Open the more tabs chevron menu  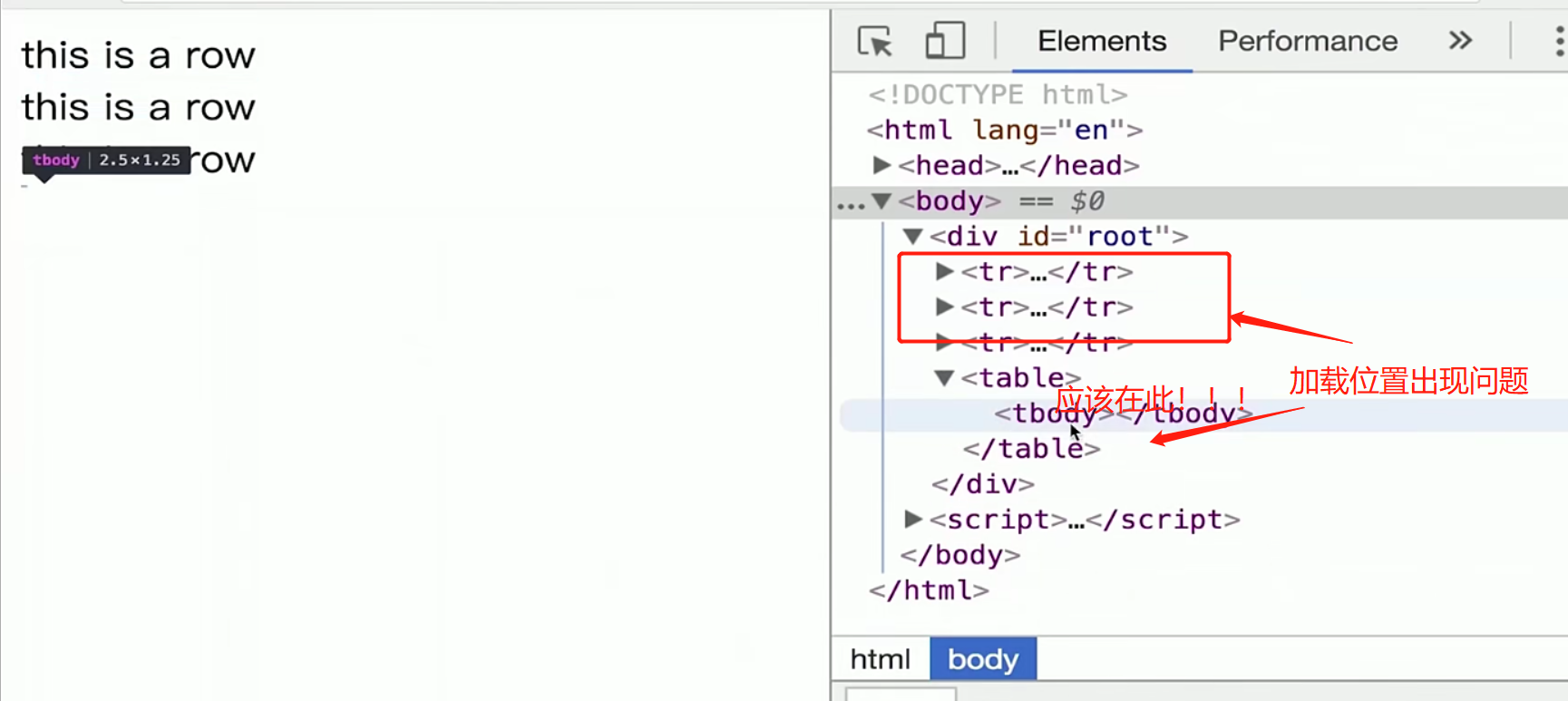1460,41
